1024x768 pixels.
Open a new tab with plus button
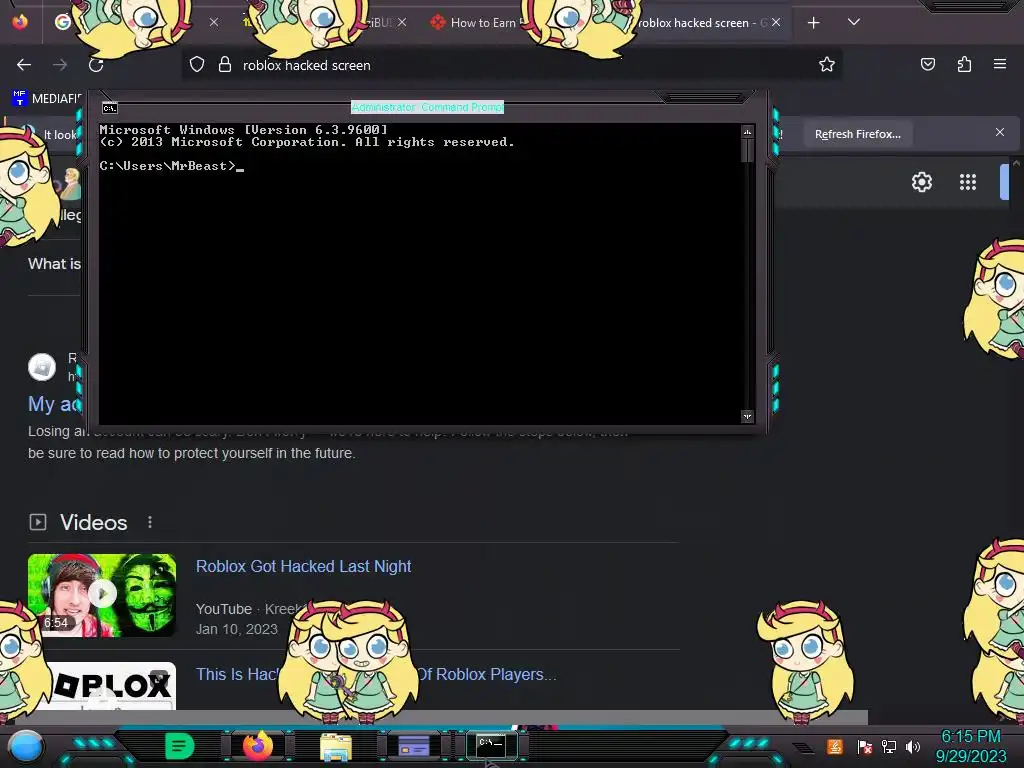813,23
